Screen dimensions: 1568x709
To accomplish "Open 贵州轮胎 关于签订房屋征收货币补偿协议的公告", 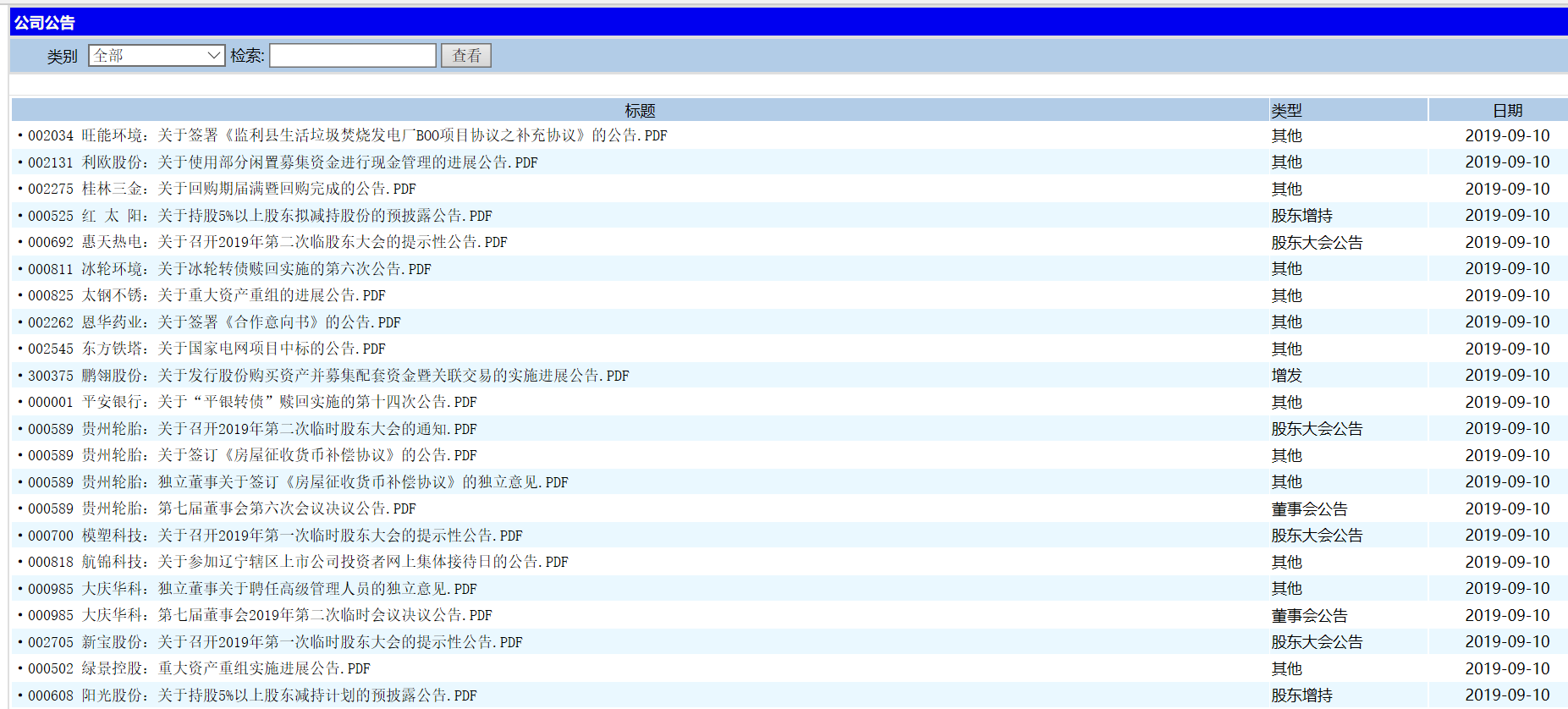I will pos(252,455).
